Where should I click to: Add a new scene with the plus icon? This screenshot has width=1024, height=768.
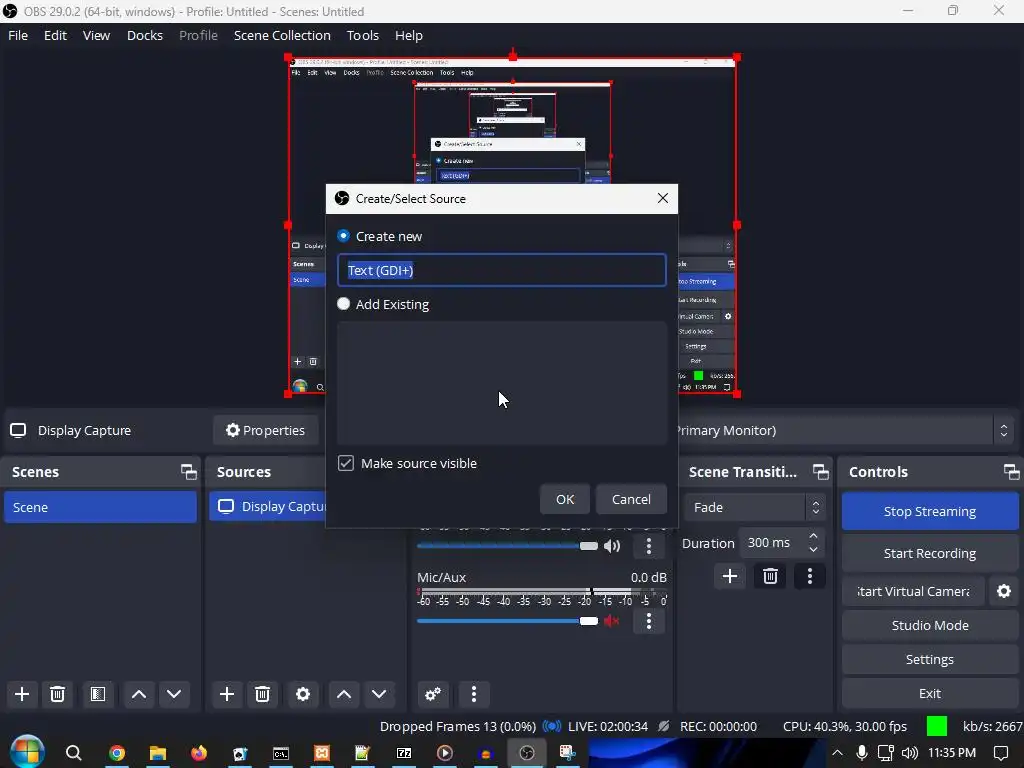pos(22,694)
